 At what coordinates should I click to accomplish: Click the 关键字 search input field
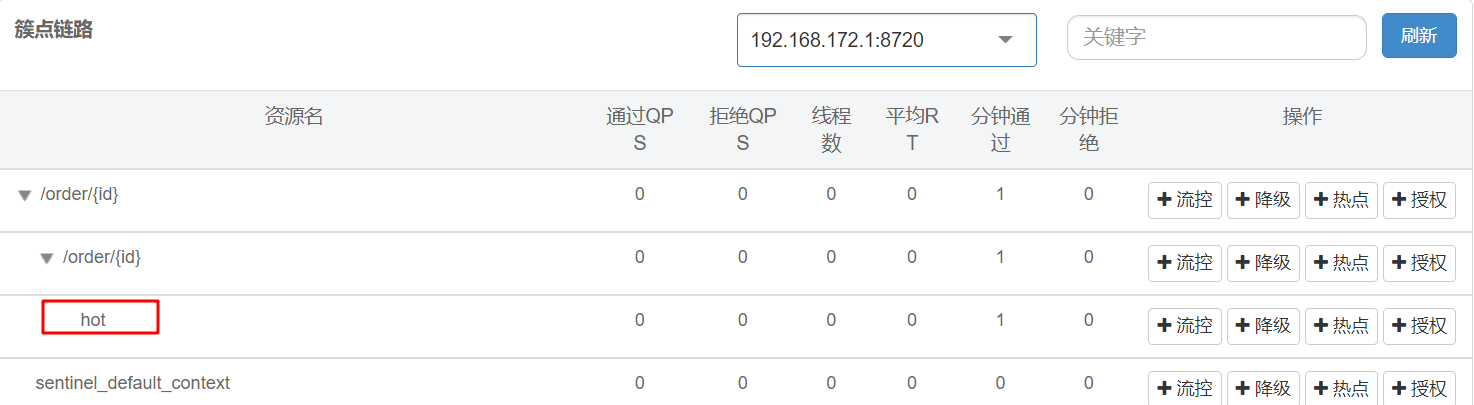[1216, 38]
